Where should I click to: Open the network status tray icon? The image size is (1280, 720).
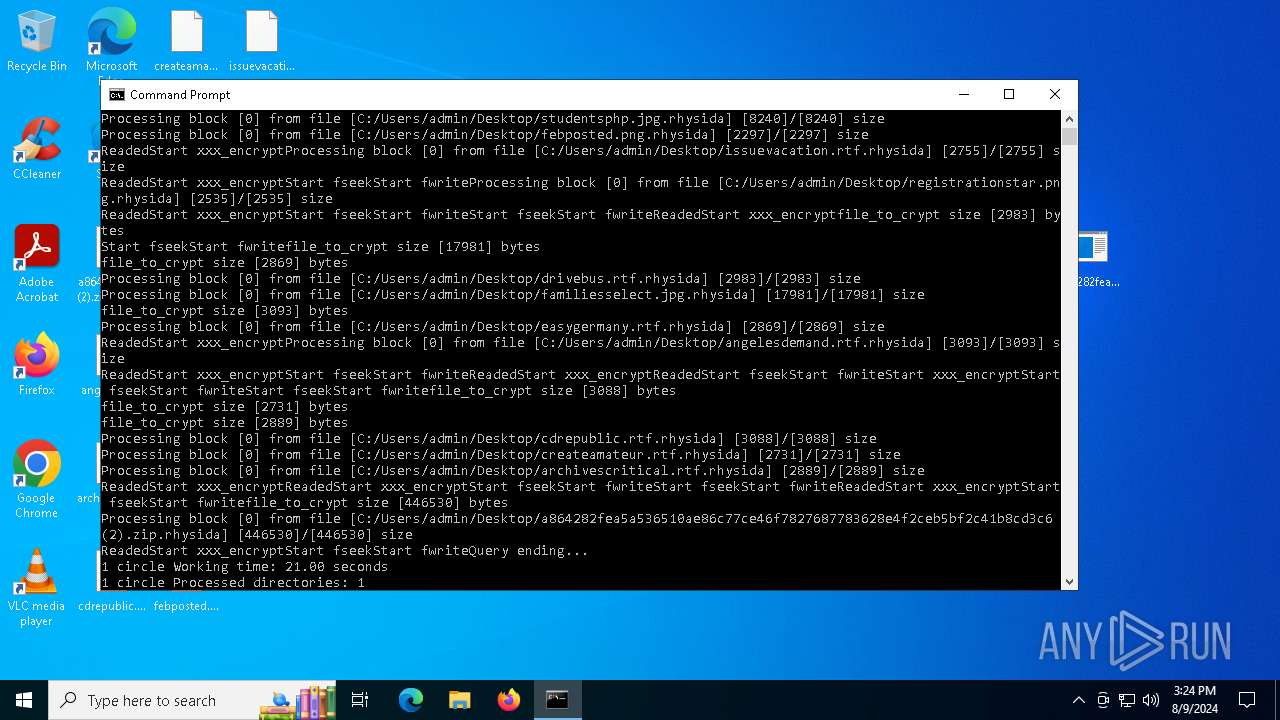(1127, 700)
